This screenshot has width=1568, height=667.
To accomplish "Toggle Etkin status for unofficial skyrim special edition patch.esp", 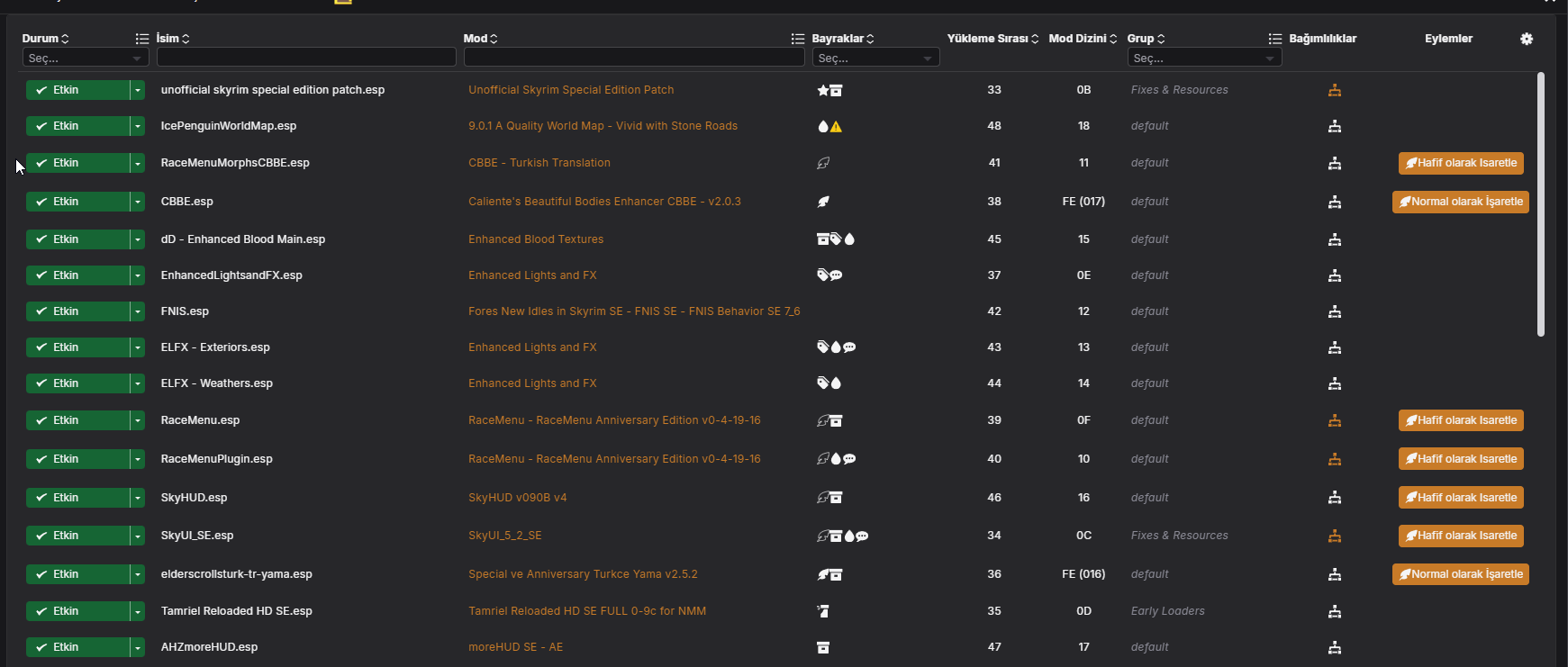I will (77, 90).
